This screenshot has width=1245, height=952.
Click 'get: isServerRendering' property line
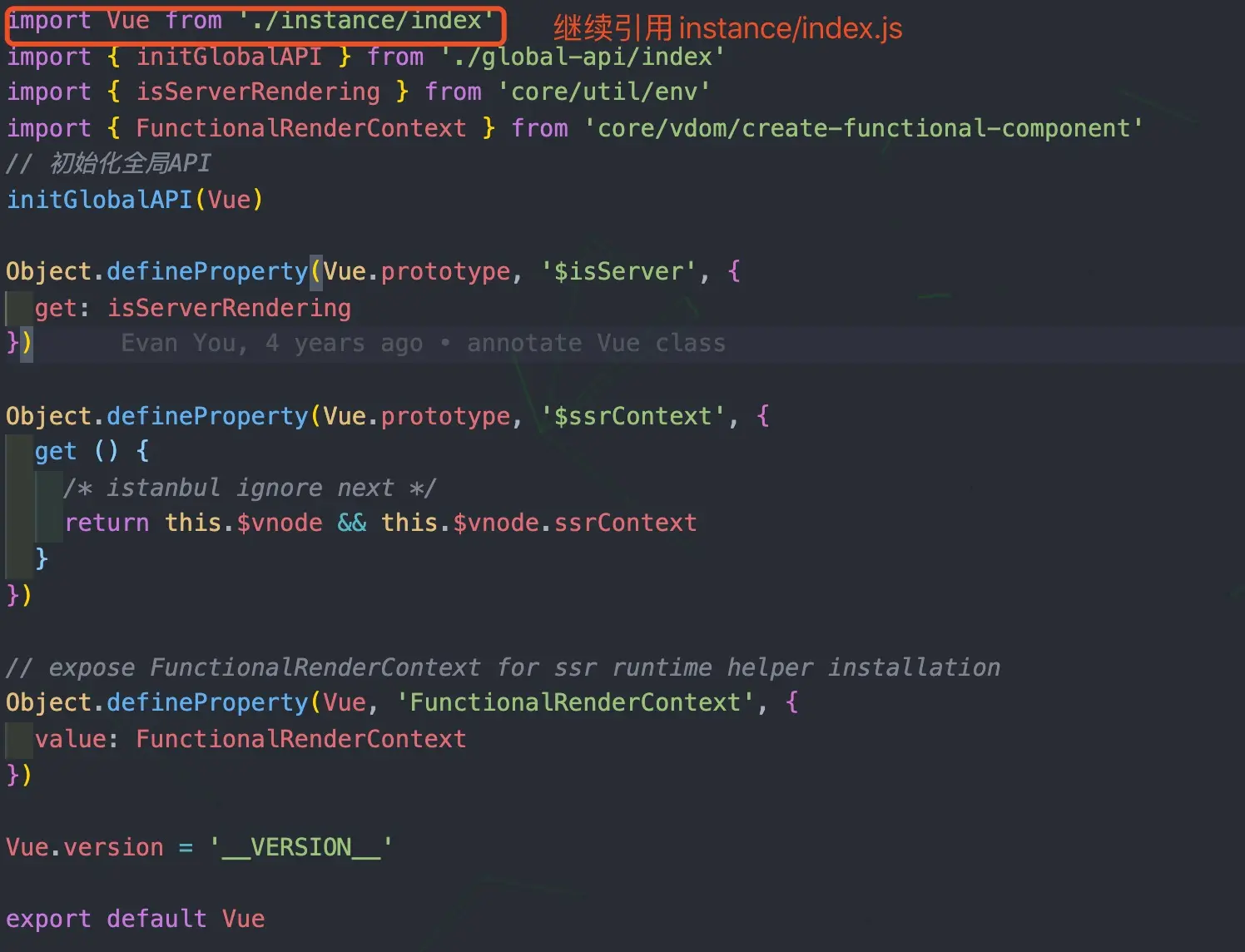[193, 308]
